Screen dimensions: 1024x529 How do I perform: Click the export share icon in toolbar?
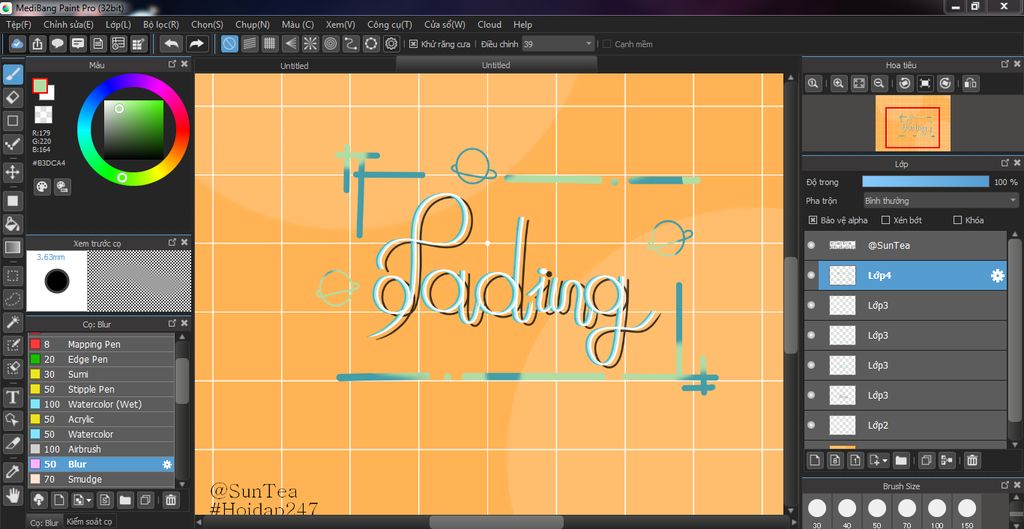pos(38,44)
